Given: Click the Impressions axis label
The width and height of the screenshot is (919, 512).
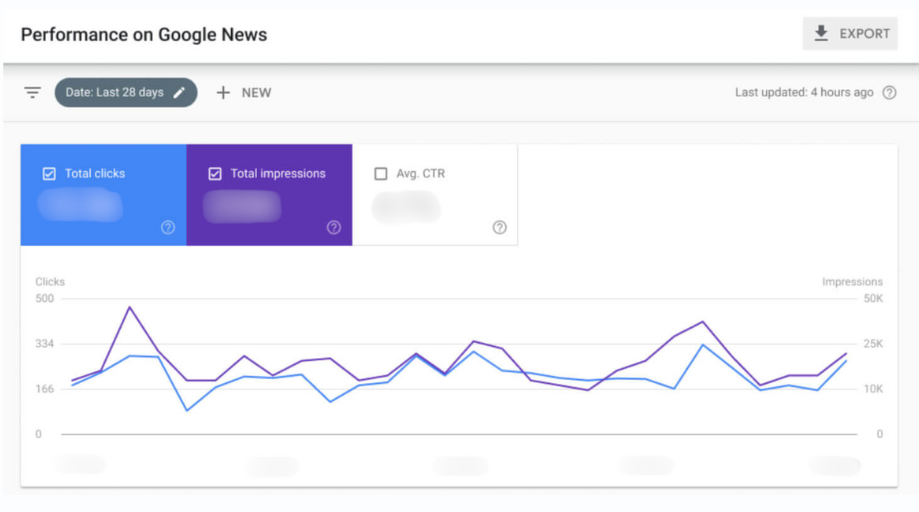Looking at the screenshot, I should [x=852, y=282].
